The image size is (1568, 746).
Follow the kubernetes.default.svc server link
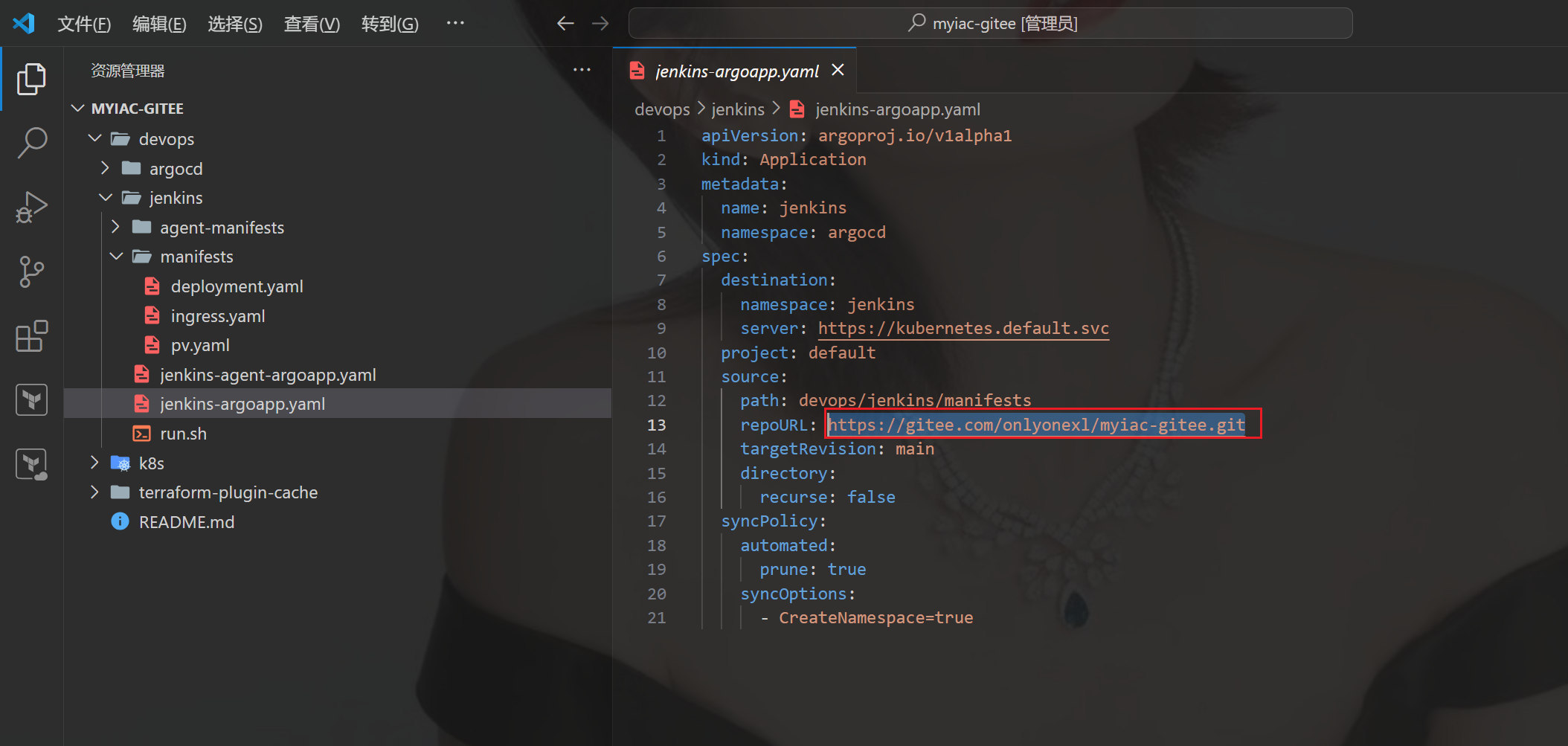tap(963, 329)
